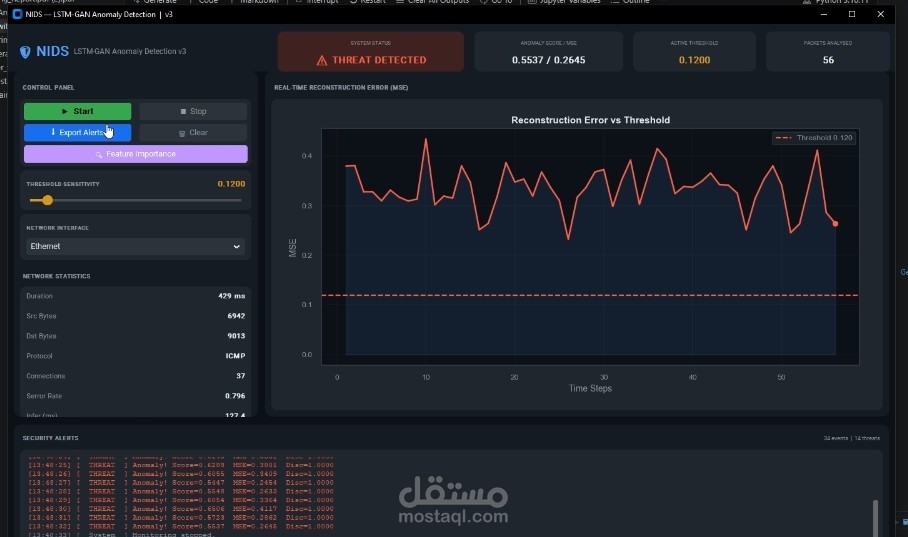
Task: Click the alert row with MSE=0.3409
Action: coord(181,474)
